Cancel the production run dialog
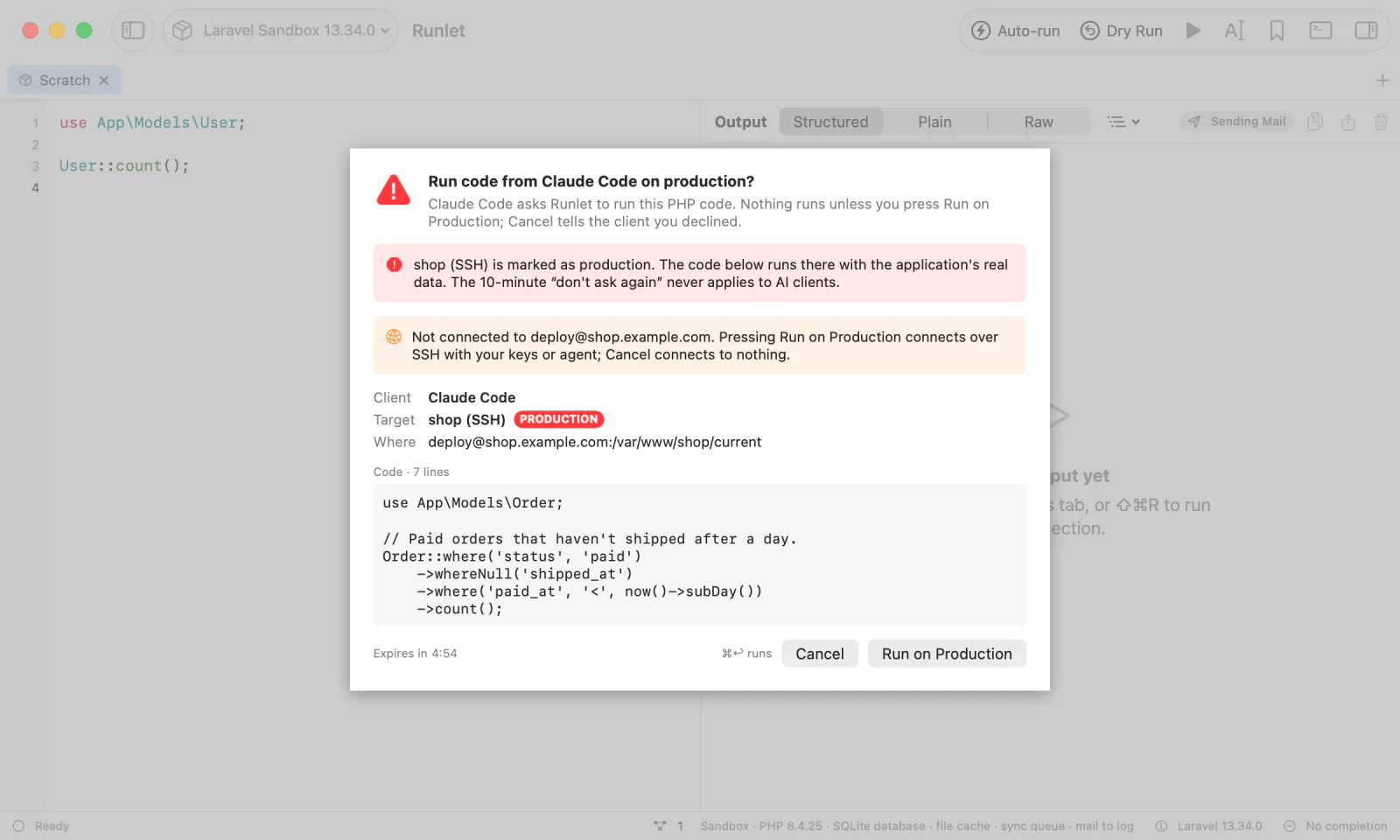The image size is (1400, 840). coord(820,654)
